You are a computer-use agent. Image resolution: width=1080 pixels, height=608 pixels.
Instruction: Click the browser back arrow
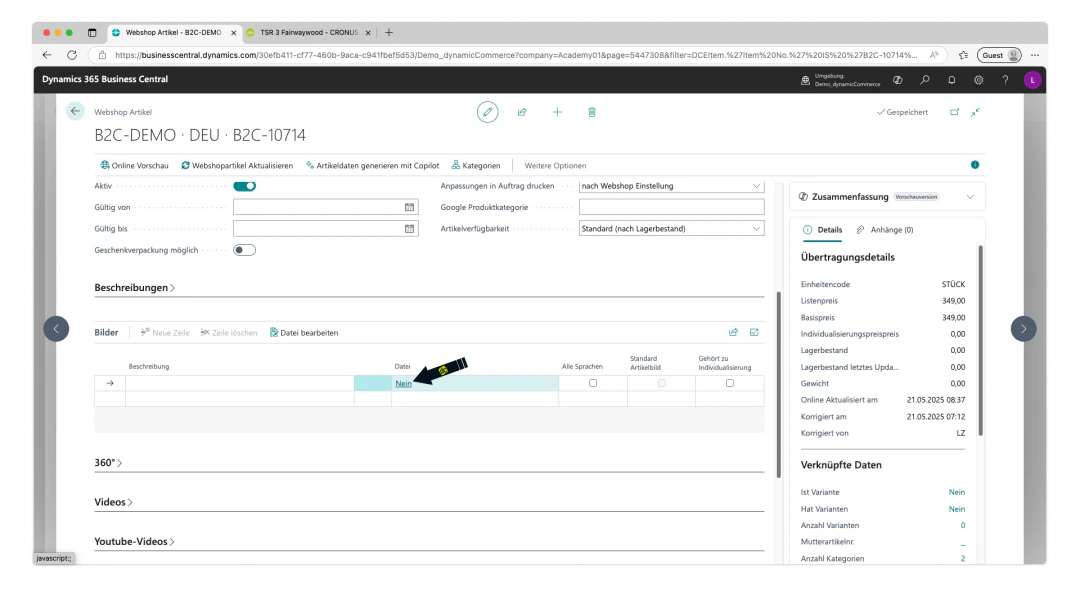pyautogui.click(x=47, y=55)
